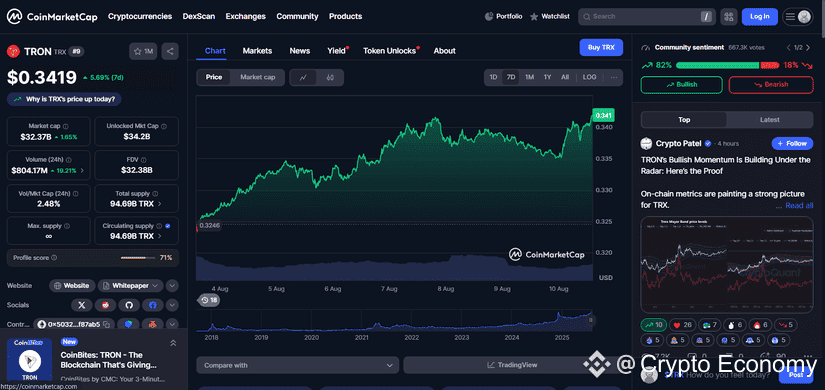The image size is (825, 390).
Task: Expand more website links chevron
Action: pyautogui.click(x=172, y=286)
